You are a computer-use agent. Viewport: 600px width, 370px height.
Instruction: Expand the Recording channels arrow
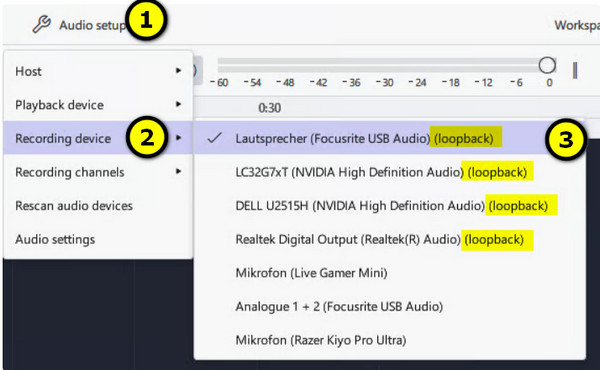(x=178, y=171)
